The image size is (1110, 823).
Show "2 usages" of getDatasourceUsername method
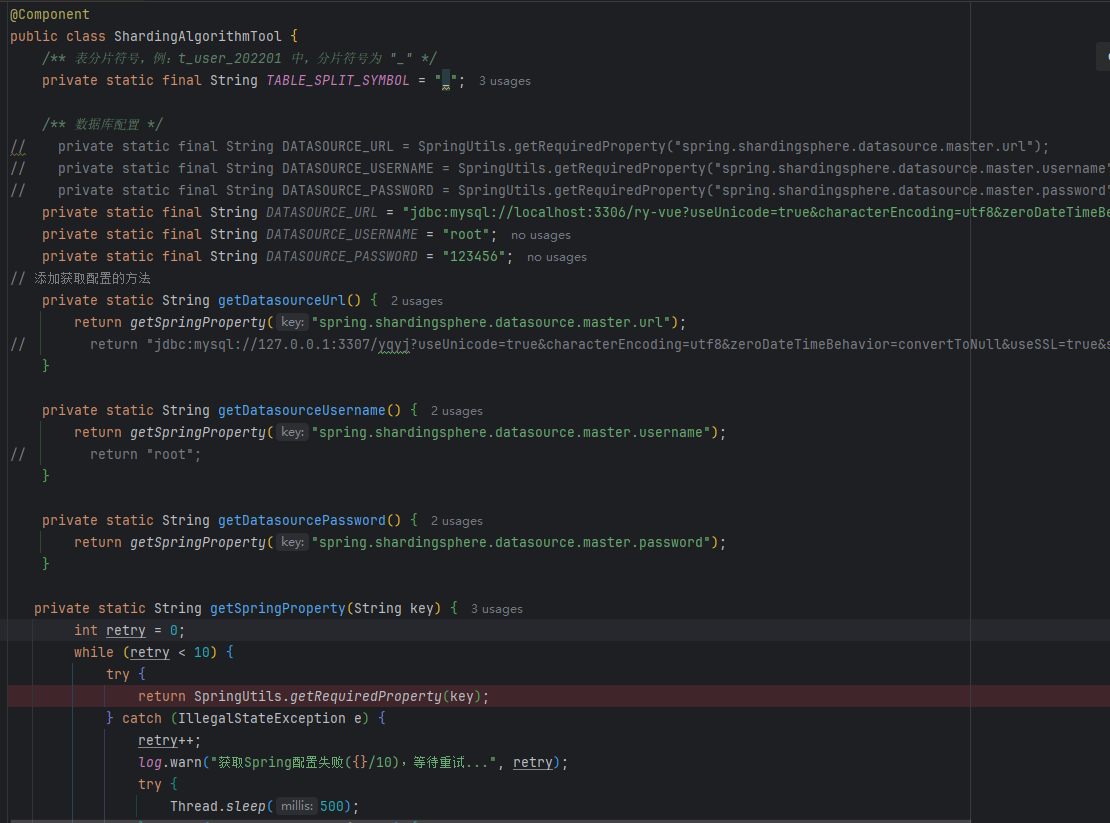(457, 411)
